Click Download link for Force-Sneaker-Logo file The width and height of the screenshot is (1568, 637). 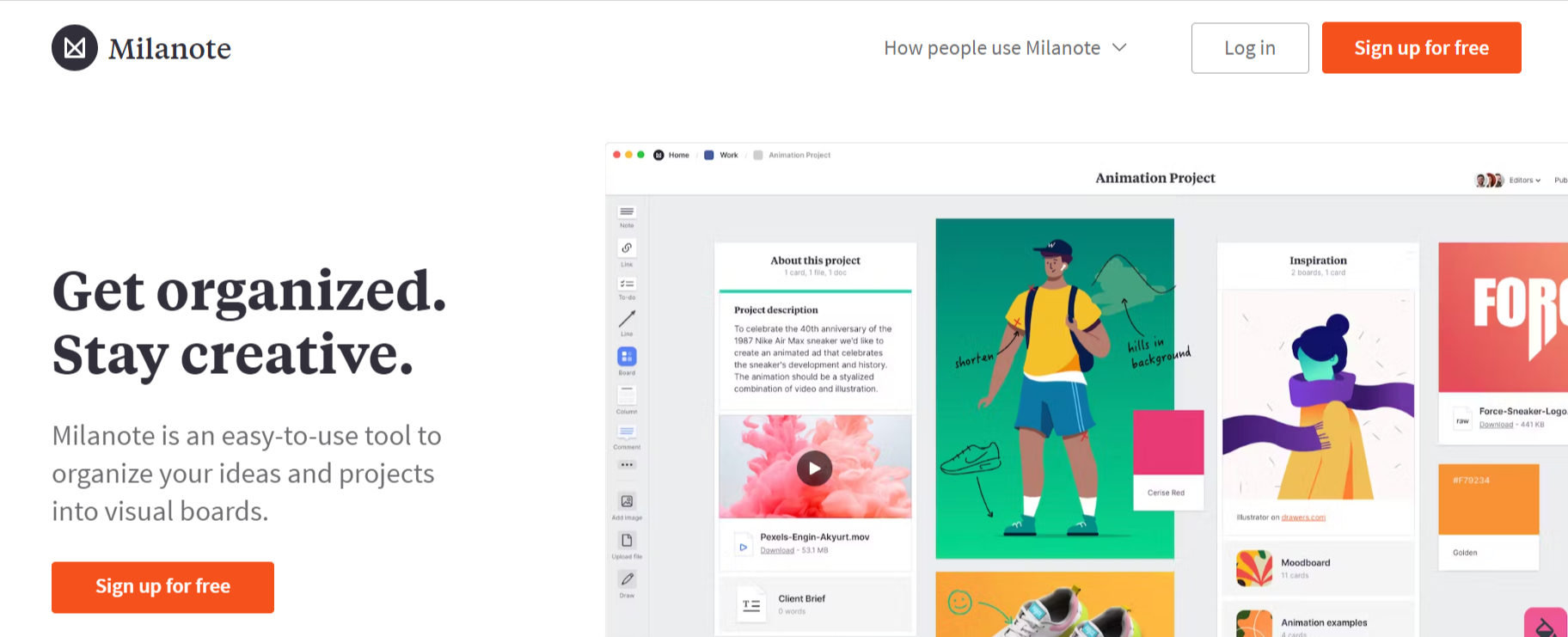(x=1496, y=425)
